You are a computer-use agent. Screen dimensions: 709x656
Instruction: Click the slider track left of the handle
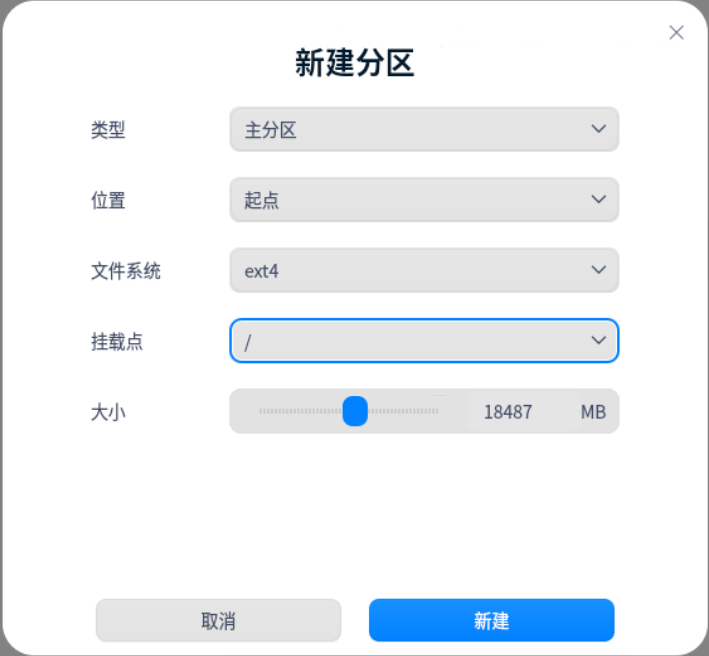coord(298,411)
